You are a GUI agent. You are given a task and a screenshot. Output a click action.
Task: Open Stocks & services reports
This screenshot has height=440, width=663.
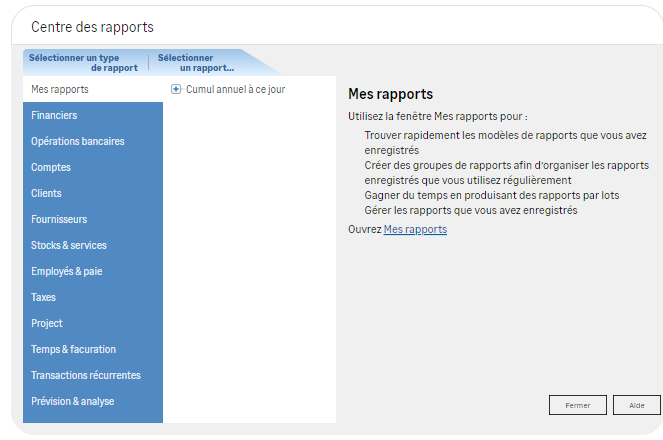pyautogui.click(x=93, y=245)
